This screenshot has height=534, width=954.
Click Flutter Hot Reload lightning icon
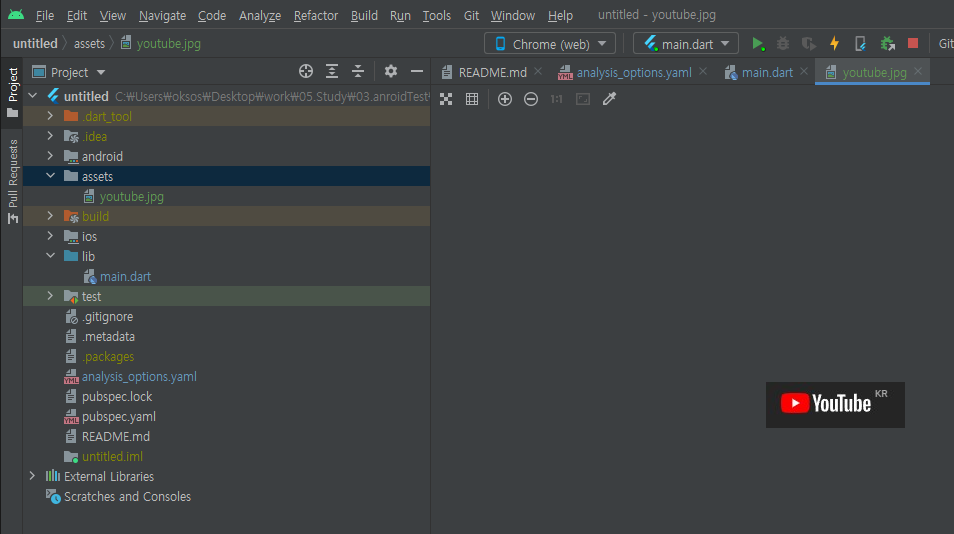(x=834, y=44)
